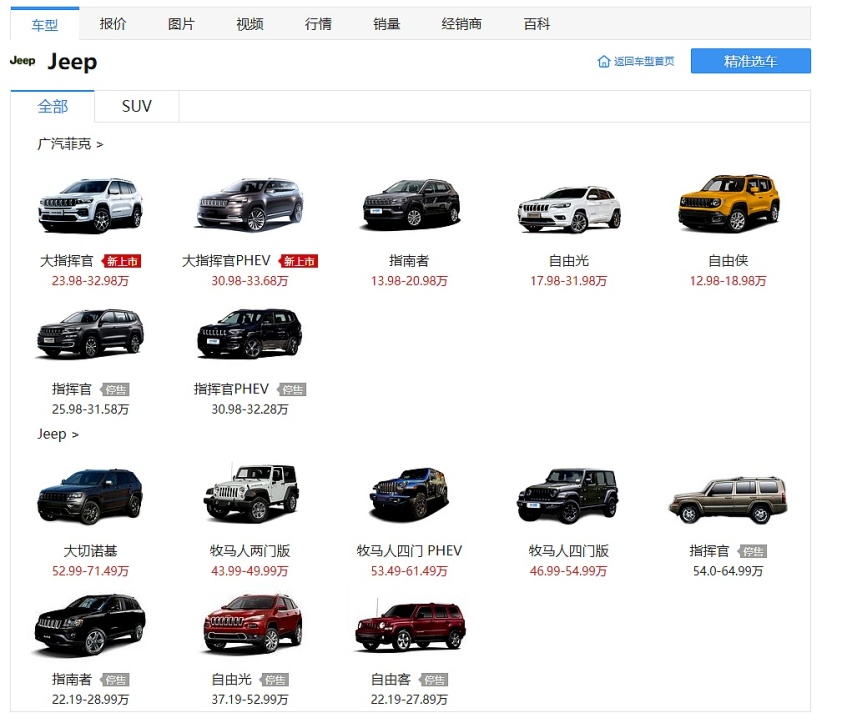Click the 新上市 badge next to 大指挥官
This screenshot has height=723, width=852.
(122, 261)
